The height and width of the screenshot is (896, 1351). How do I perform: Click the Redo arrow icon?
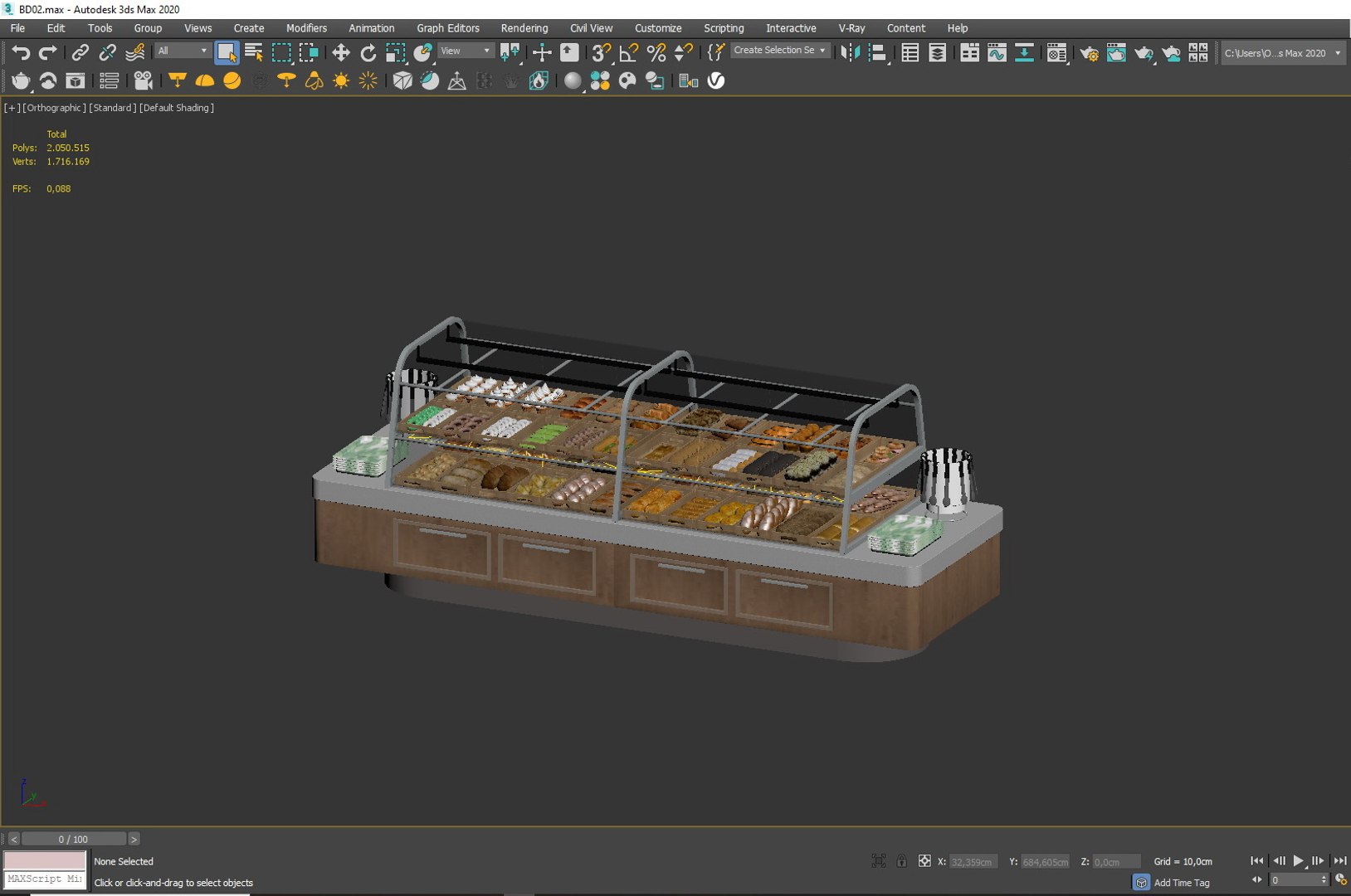(48, 53)
